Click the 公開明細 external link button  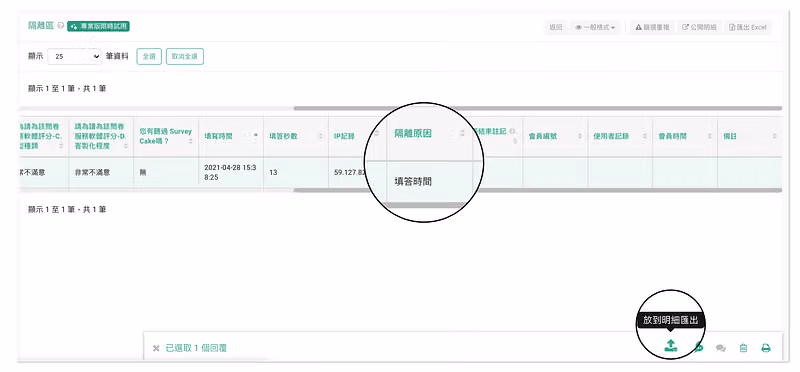699,28
